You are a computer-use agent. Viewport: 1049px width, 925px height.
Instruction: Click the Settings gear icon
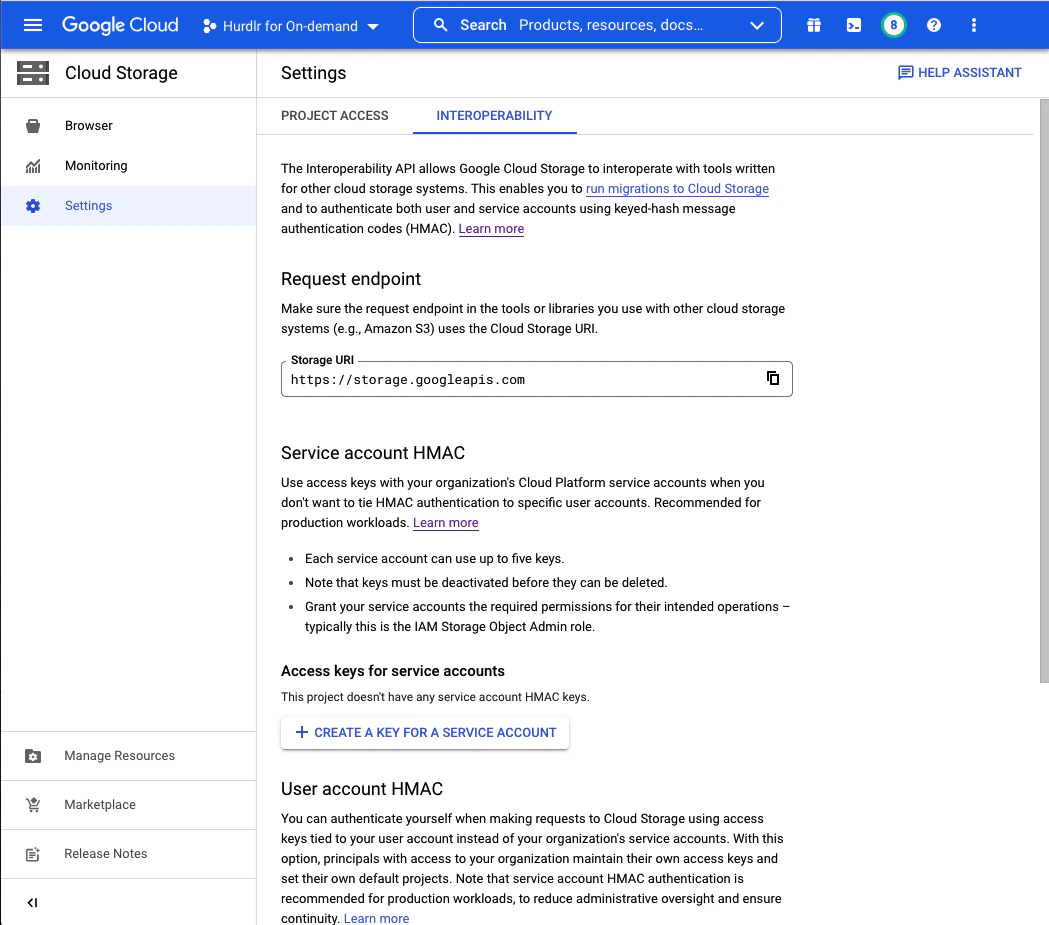[33, 206]
